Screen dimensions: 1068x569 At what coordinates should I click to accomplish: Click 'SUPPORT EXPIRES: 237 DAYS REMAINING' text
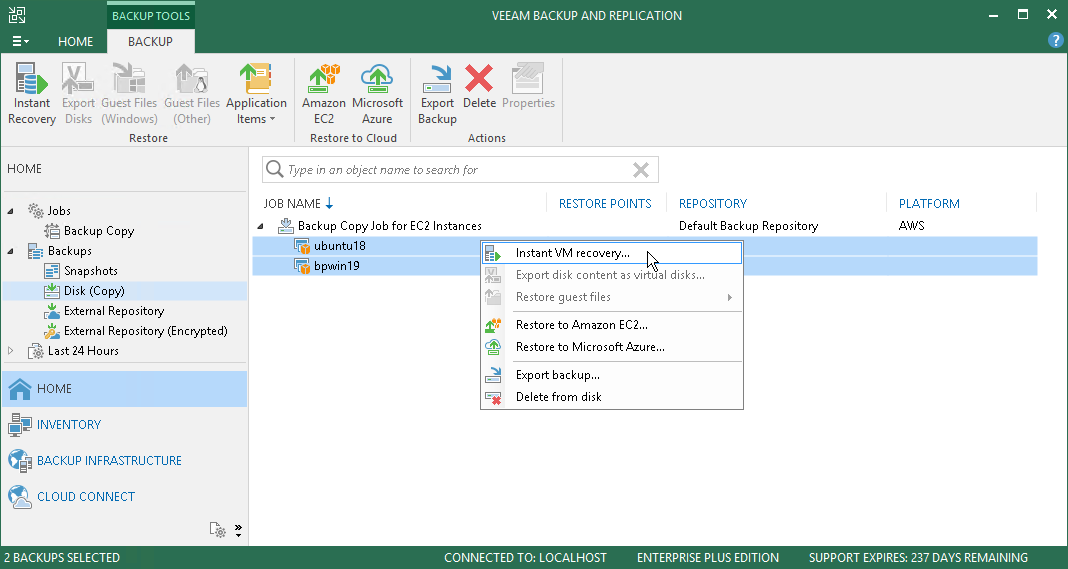(918, 557)
